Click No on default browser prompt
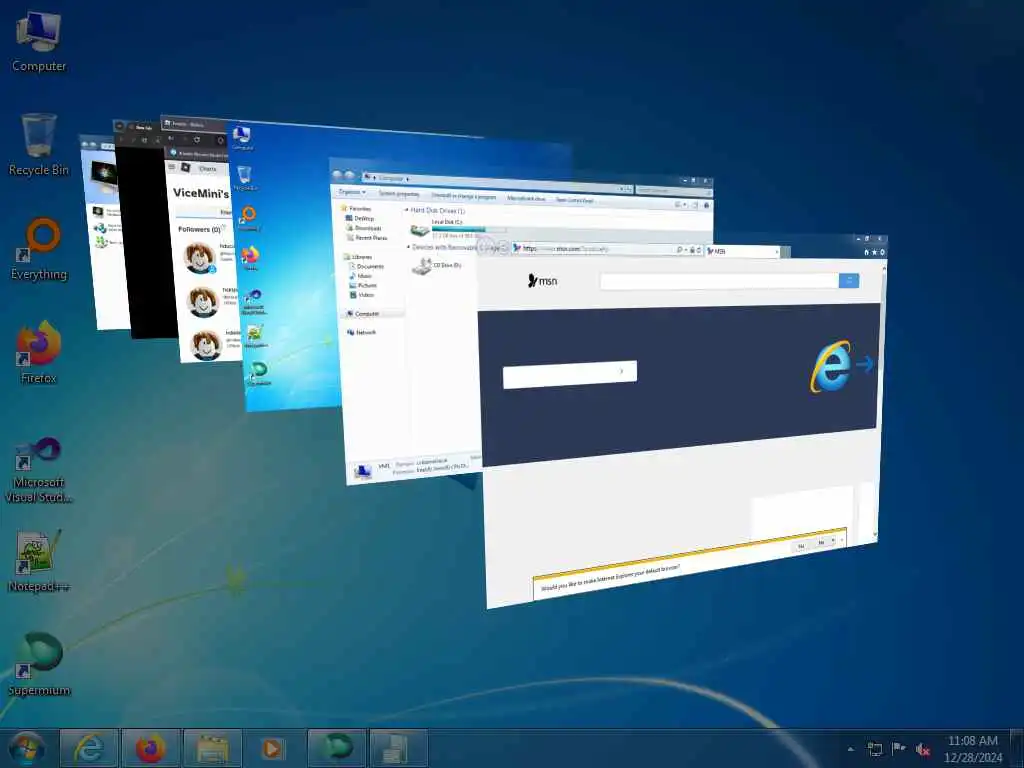The width and height of the screenshot is (1024, 768). pyautogui.click(x=822, y=542)
